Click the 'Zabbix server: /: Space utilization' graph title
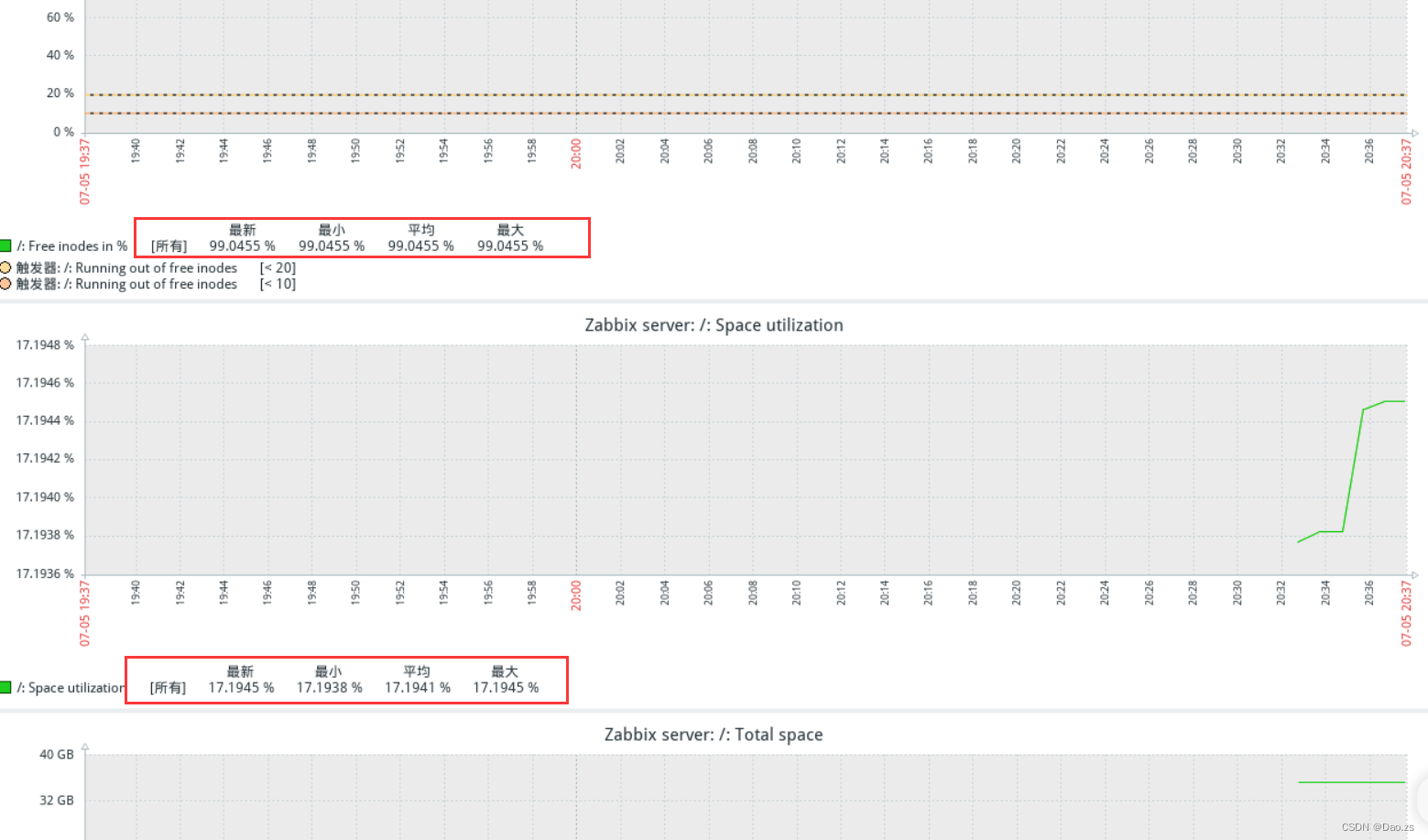 coord(714,325)
